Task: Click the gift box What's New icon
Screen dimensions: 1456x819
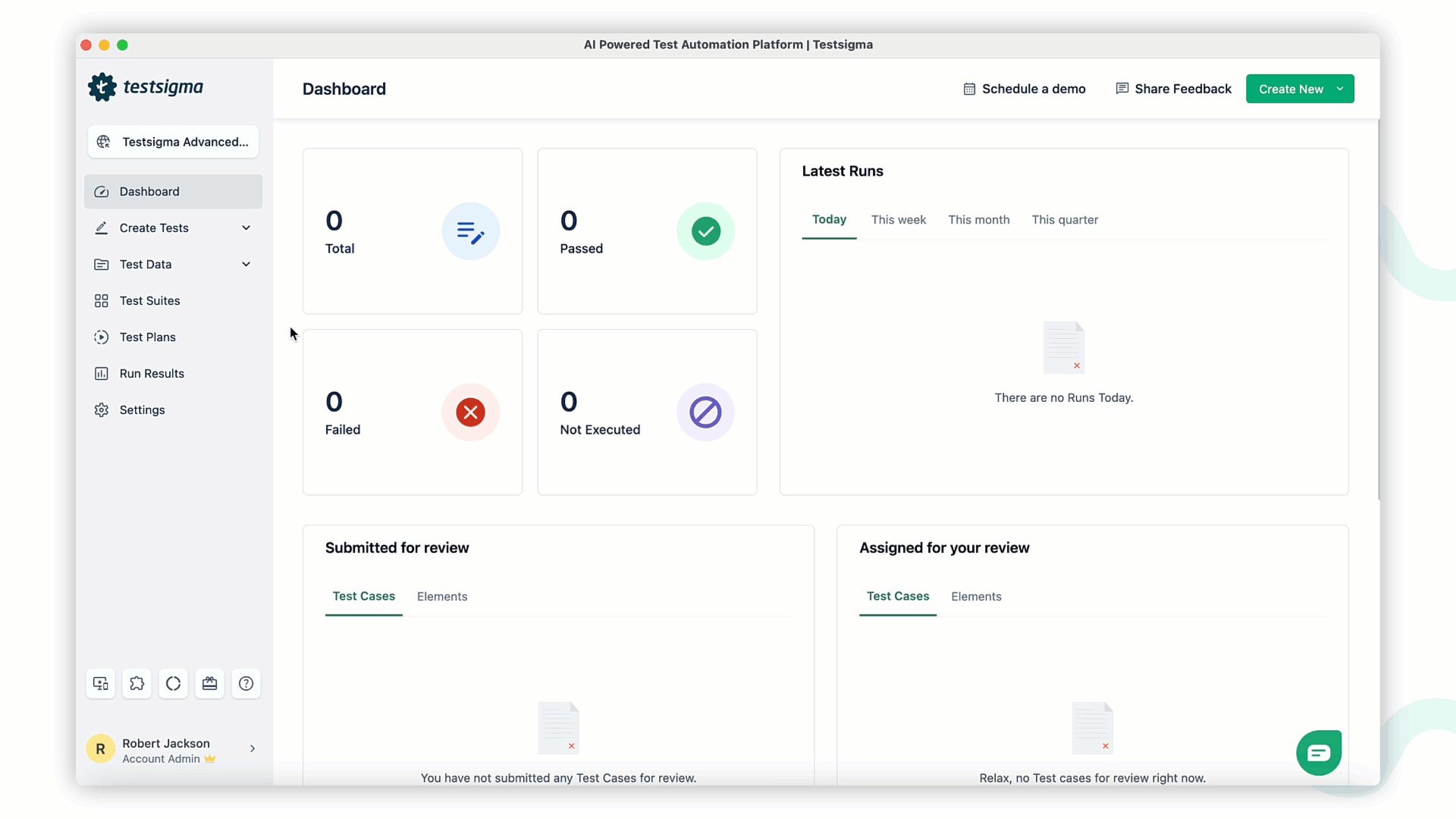Action: pyautogui.click(x=209, y=683)
